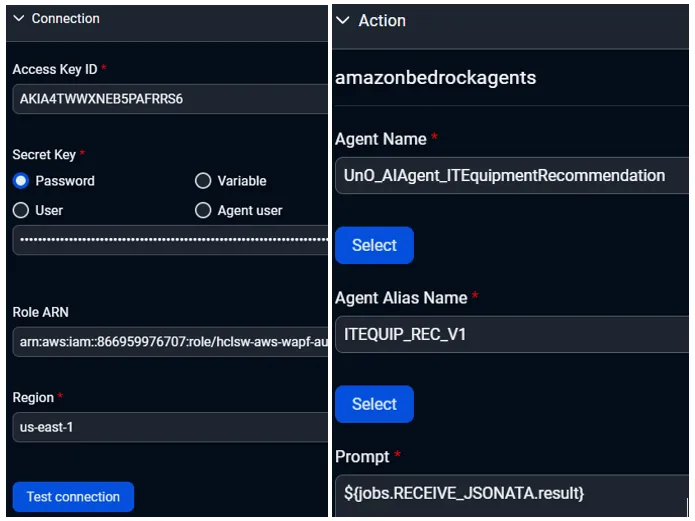
Task: Click the Role ARN input box
Action: tap(170, 341)
